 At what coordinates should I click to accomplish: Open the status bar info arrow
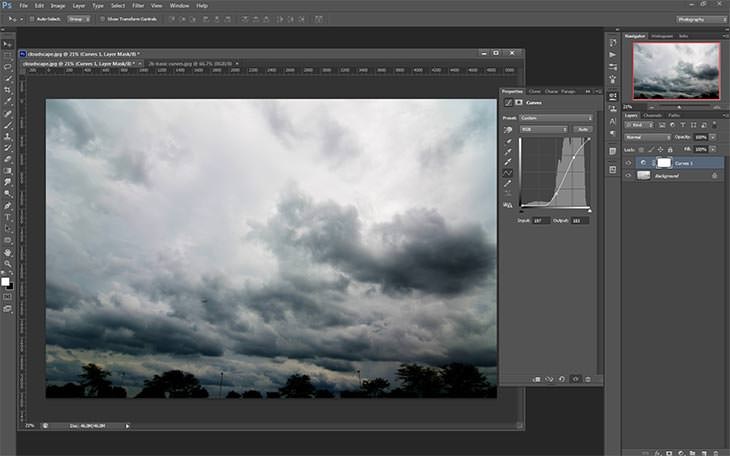(x=127, y=426)
